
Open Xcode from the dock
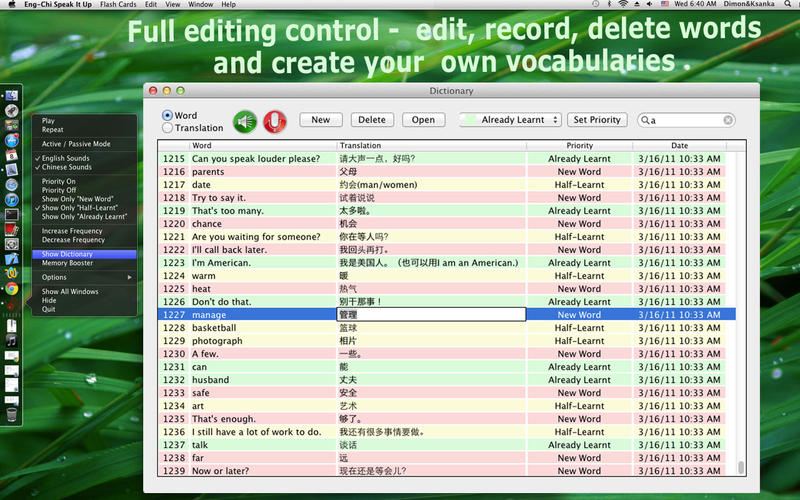(11, 259)
